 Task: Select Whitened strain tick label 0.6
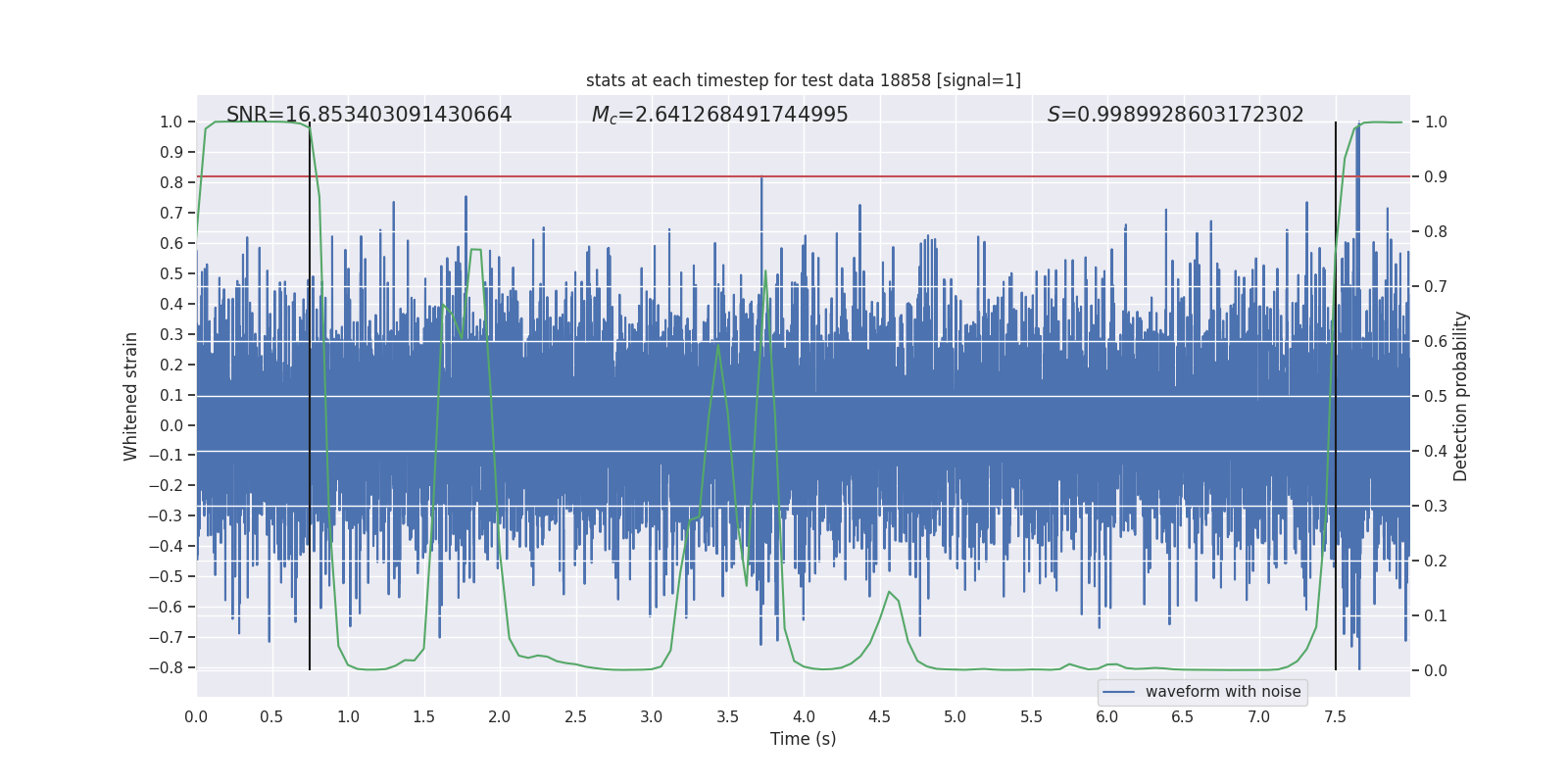click(x=171, y=244)
